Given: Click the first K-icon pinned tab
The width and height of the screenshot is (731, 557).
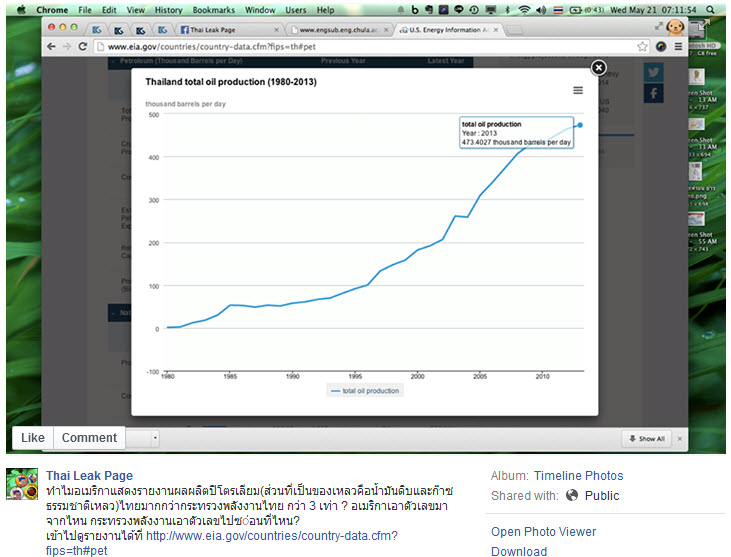Looking at the screenshot, I should pyautogui.click(x=97, y=30).
